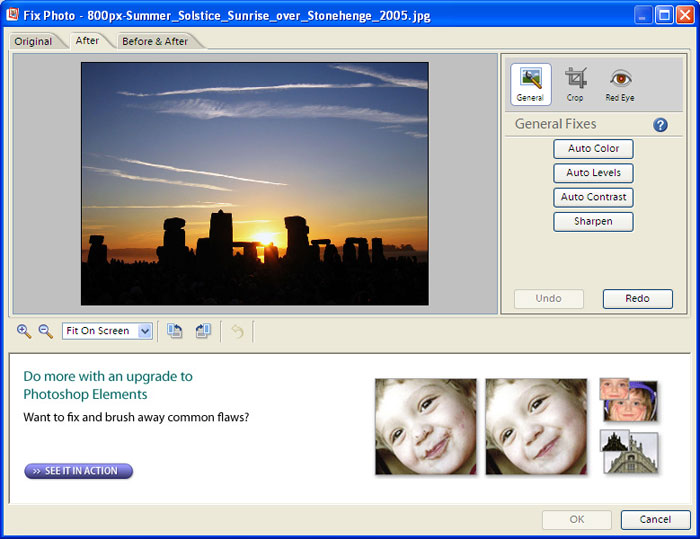
Task: Select the Crop tool icon
Action: (575, 84)
